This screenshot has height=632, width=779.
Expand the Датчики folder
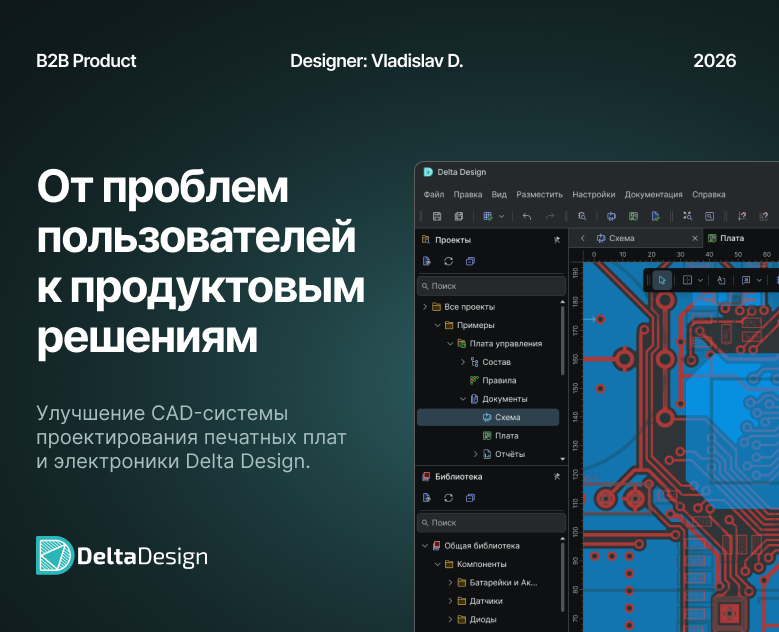click(x=450, y=601)
